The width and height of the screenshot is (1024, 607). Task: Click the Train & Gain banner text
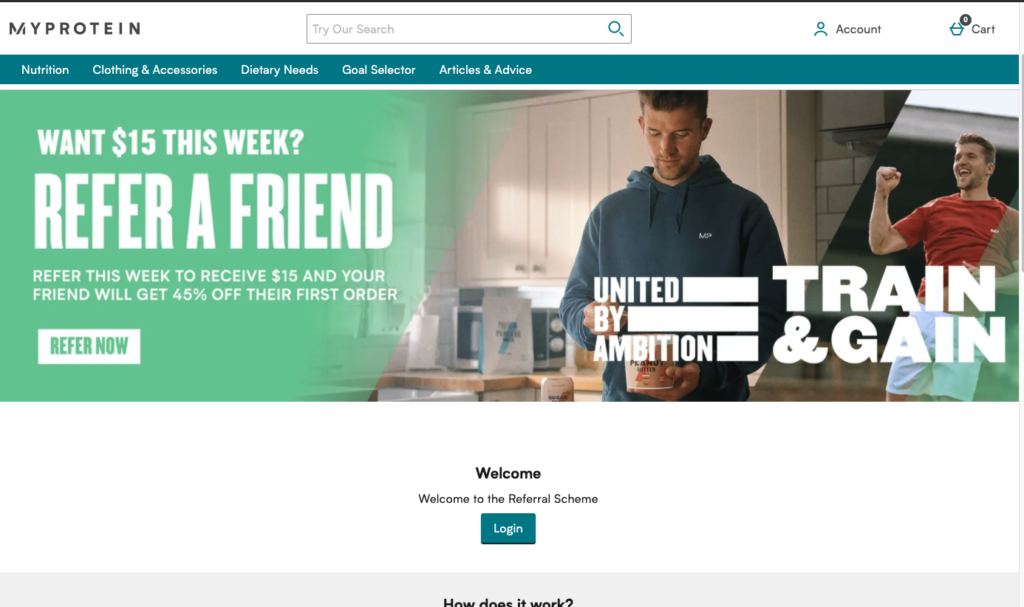point(888,314)
